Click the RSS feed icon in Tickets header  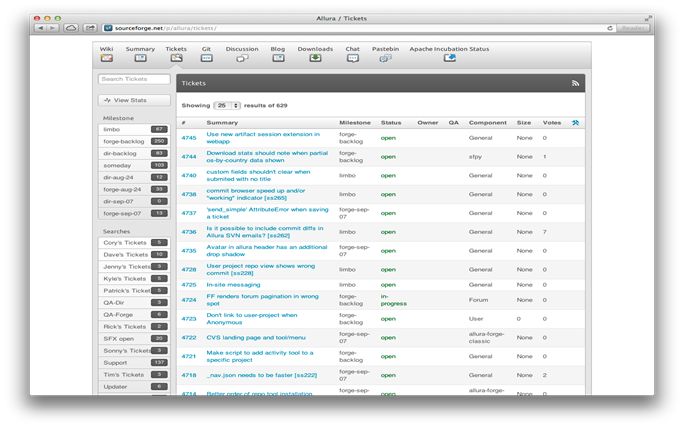(575, 83)
